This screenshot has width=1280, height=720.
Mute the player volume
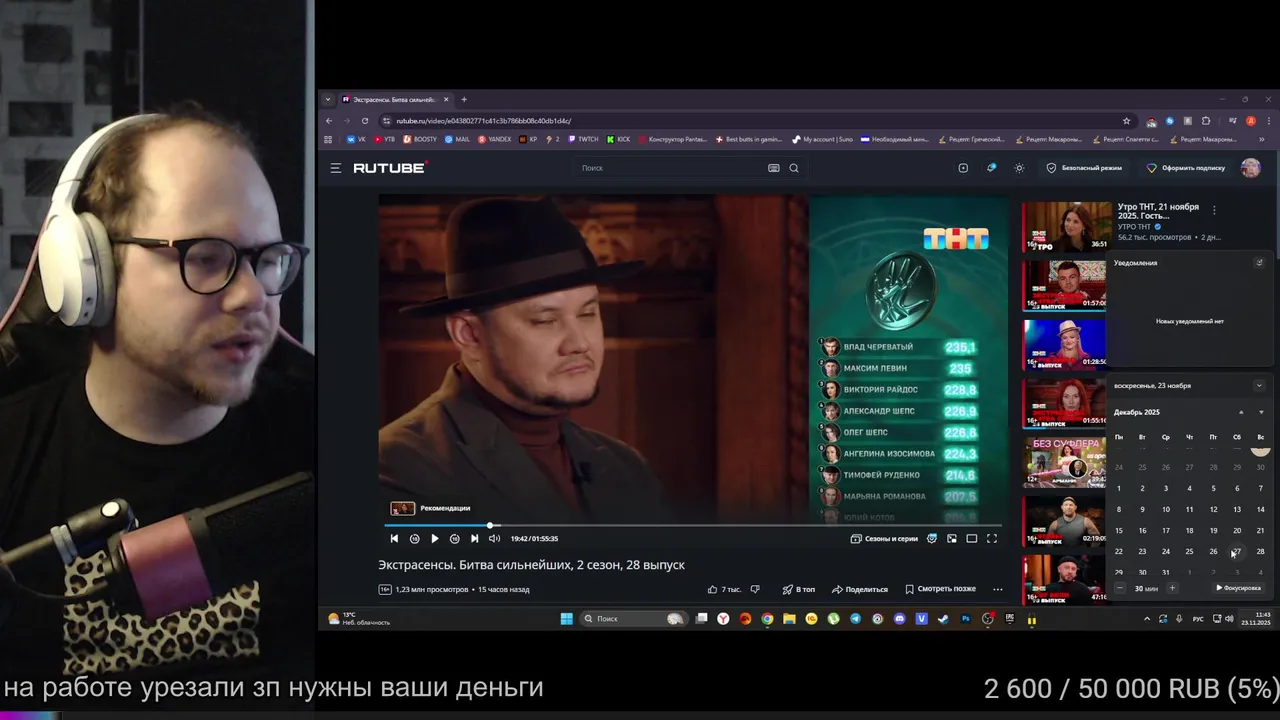(494, 539)
